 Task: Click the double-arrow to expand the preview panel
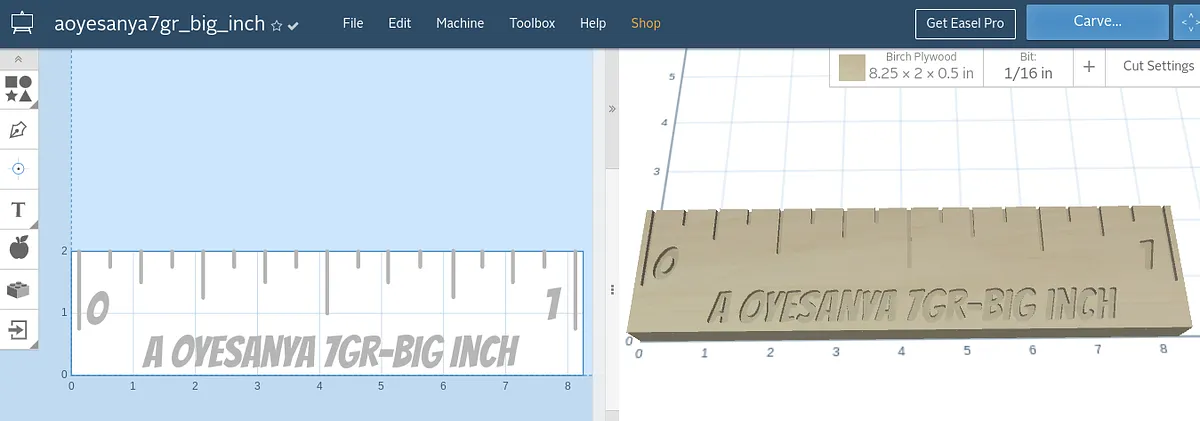[612, 108]
